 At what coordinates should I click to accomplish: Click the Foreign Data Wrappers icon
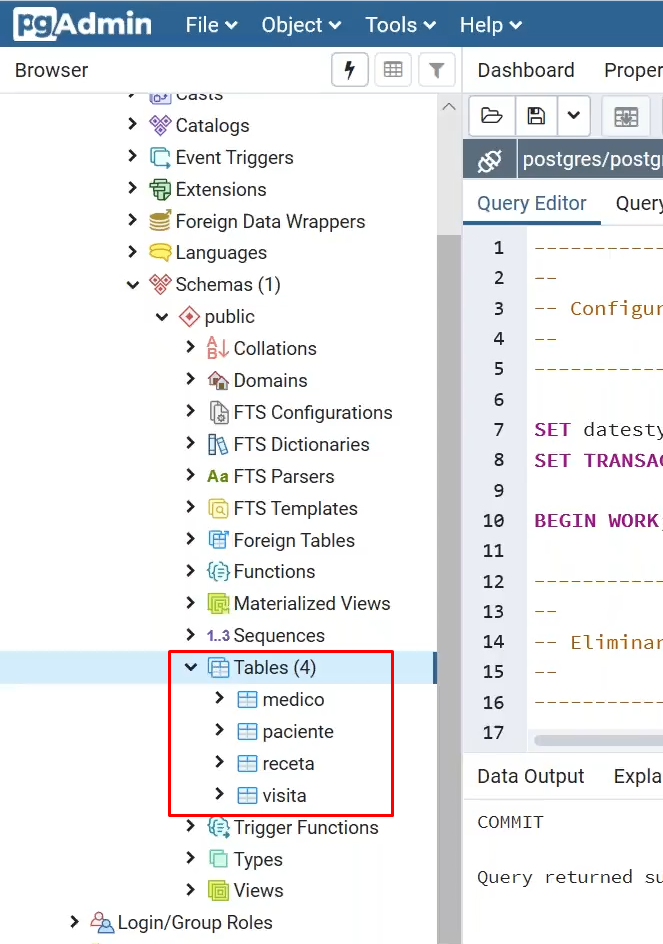click(x=160, y=222)
